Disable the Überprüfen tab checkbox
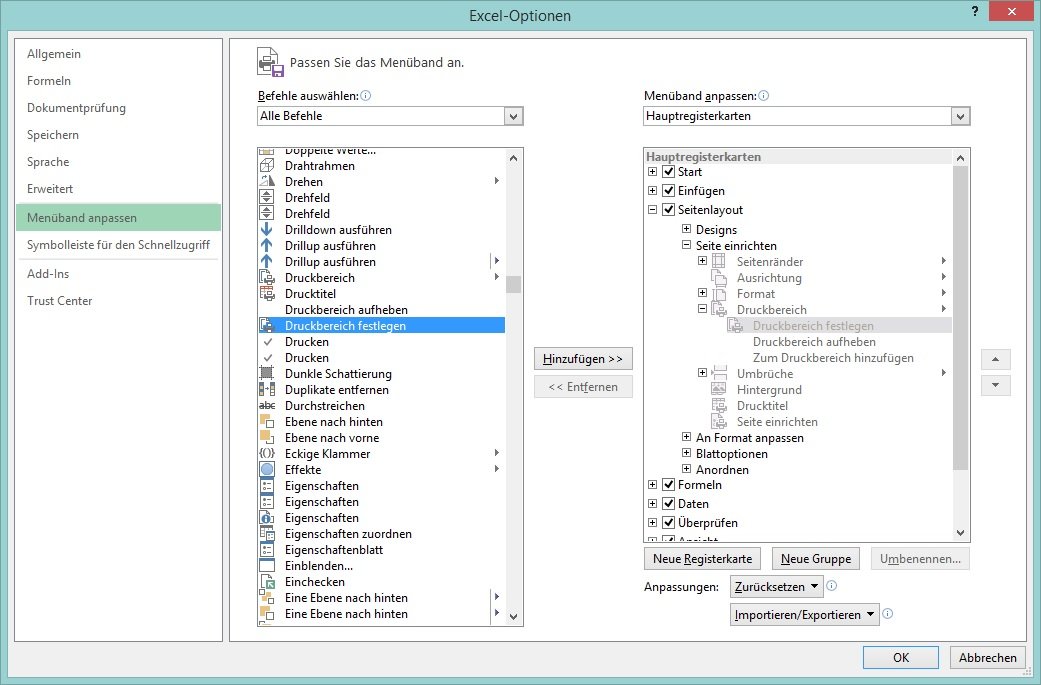Image resolution: width=1041 pixels, height=685 pixels. pos(669,522)
